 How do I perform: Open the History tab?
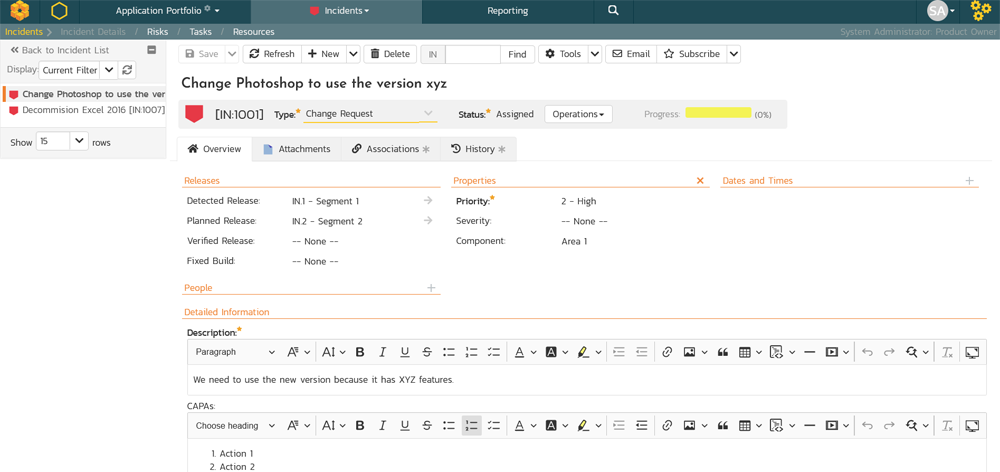478,149
